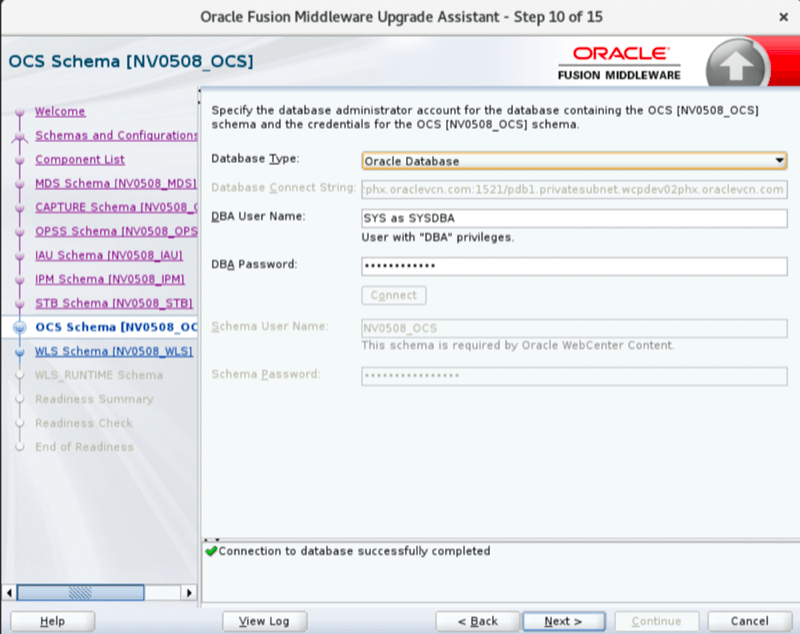Open the IPM Schema step
The height and width of the screenshot is (634, 800).
110,279
